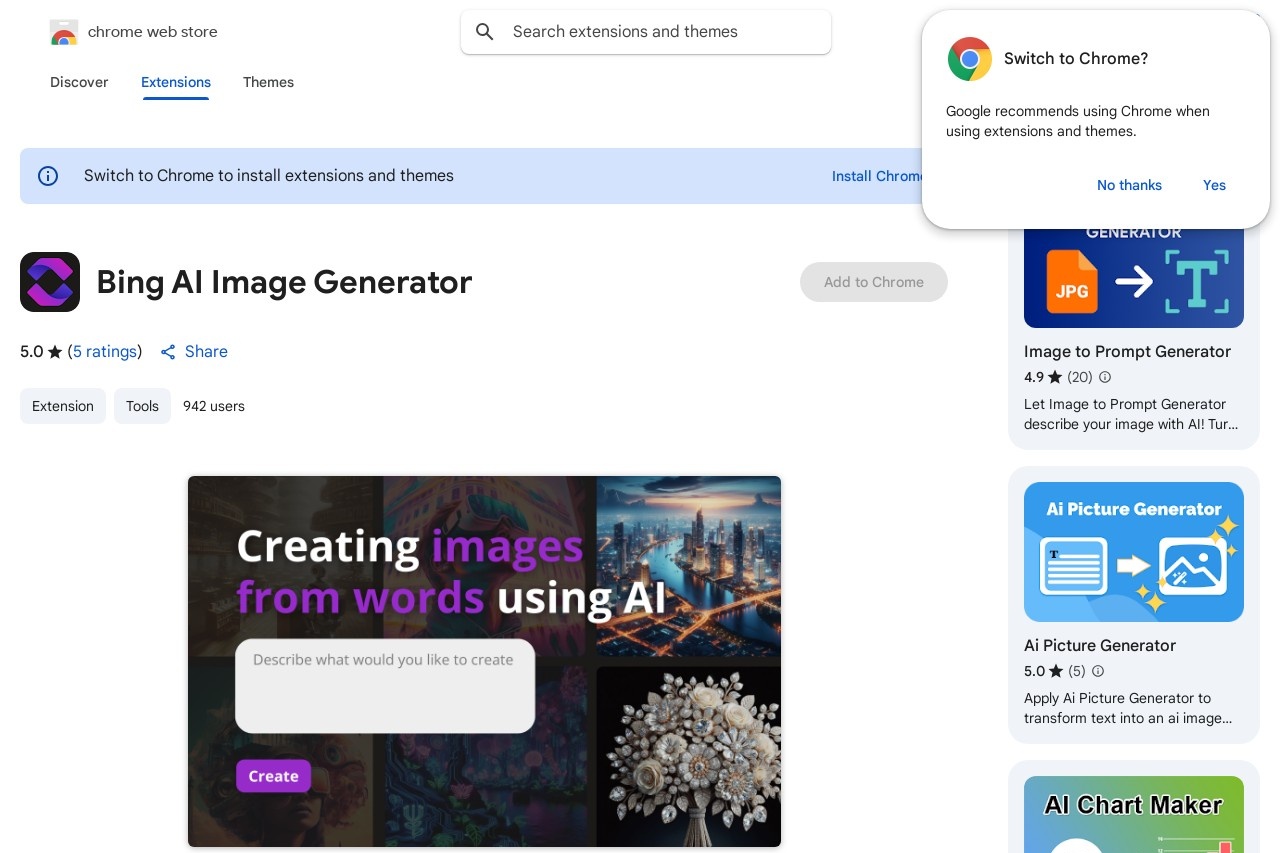Dismiss popup with No thanks
The image size is (1280, 853).
pyautogui.click(x=1129, y=185)
